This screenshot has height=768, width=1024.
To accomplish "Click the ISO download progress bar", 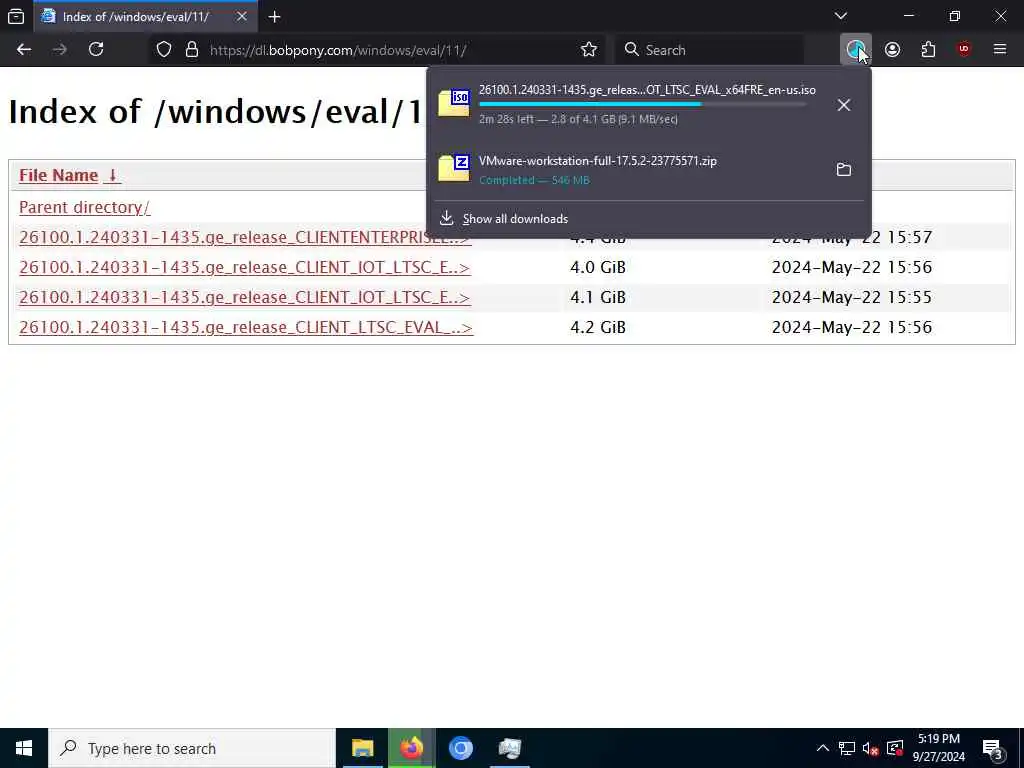I will (643, 104).
